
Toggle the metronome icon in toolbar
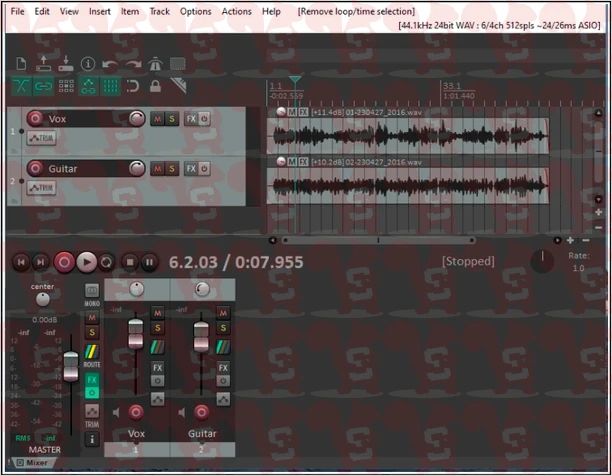pyautogui.click(x=155, y=64)
